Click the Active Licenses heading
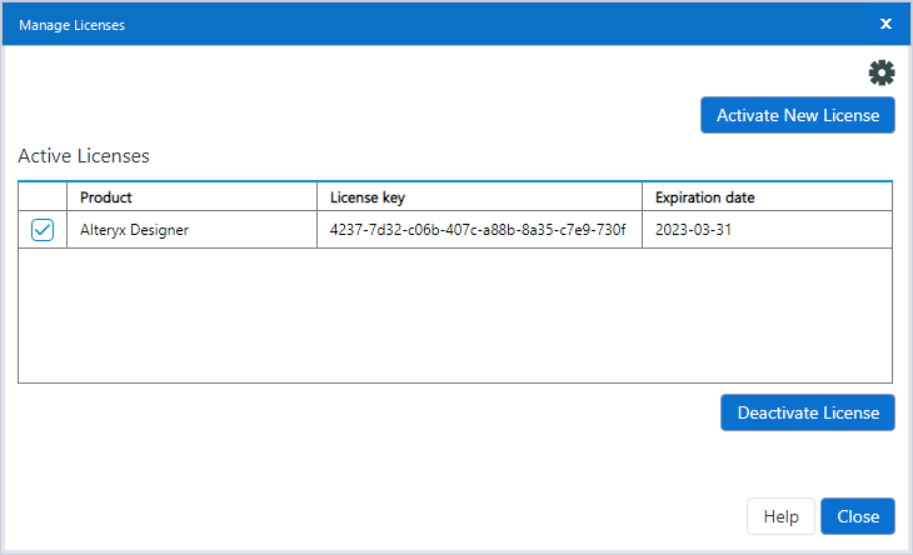This screenshot has width=913, height=555. pyautogui.click(x=84, y=156)
